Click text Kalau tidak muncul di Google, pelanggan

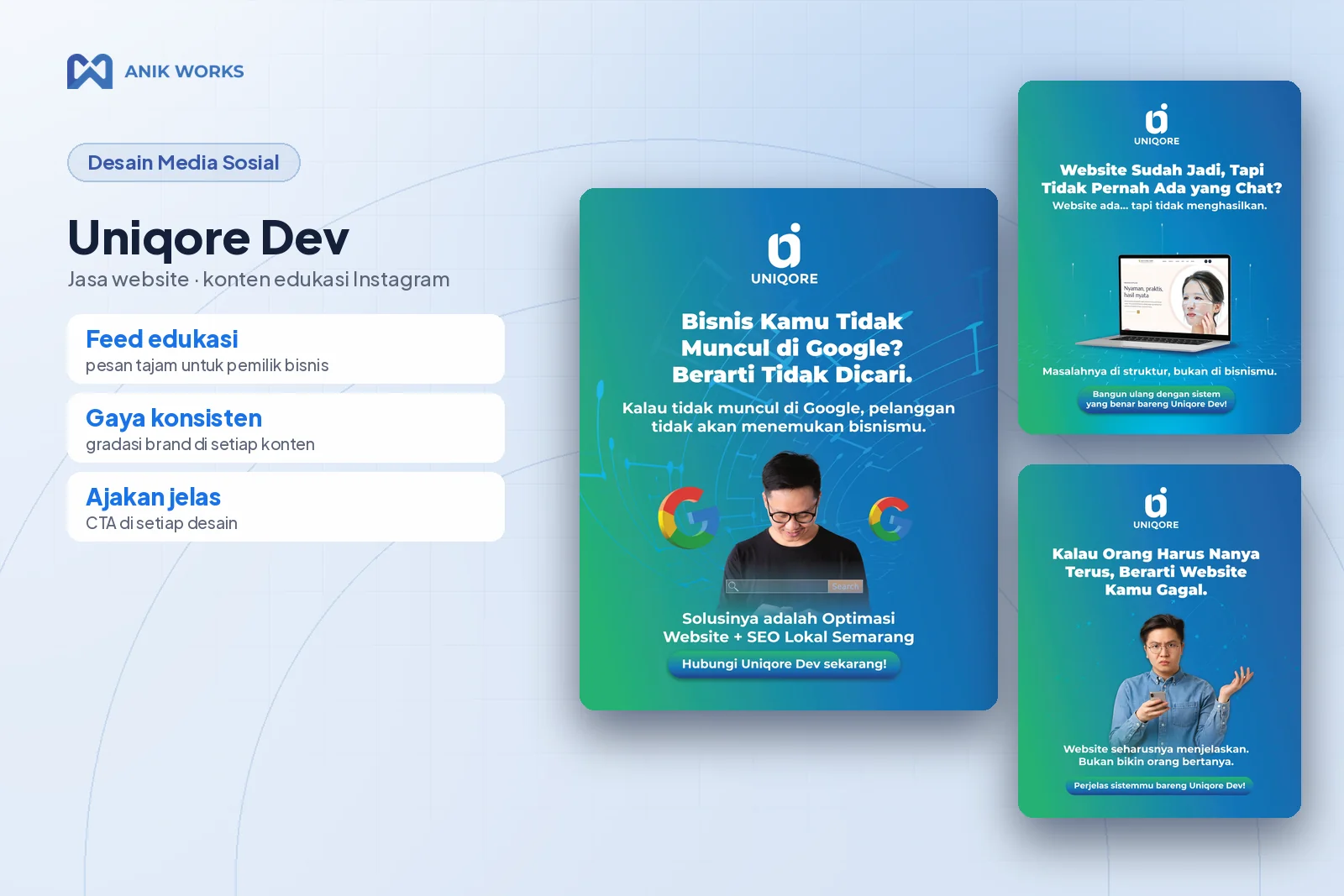(788, 417)
